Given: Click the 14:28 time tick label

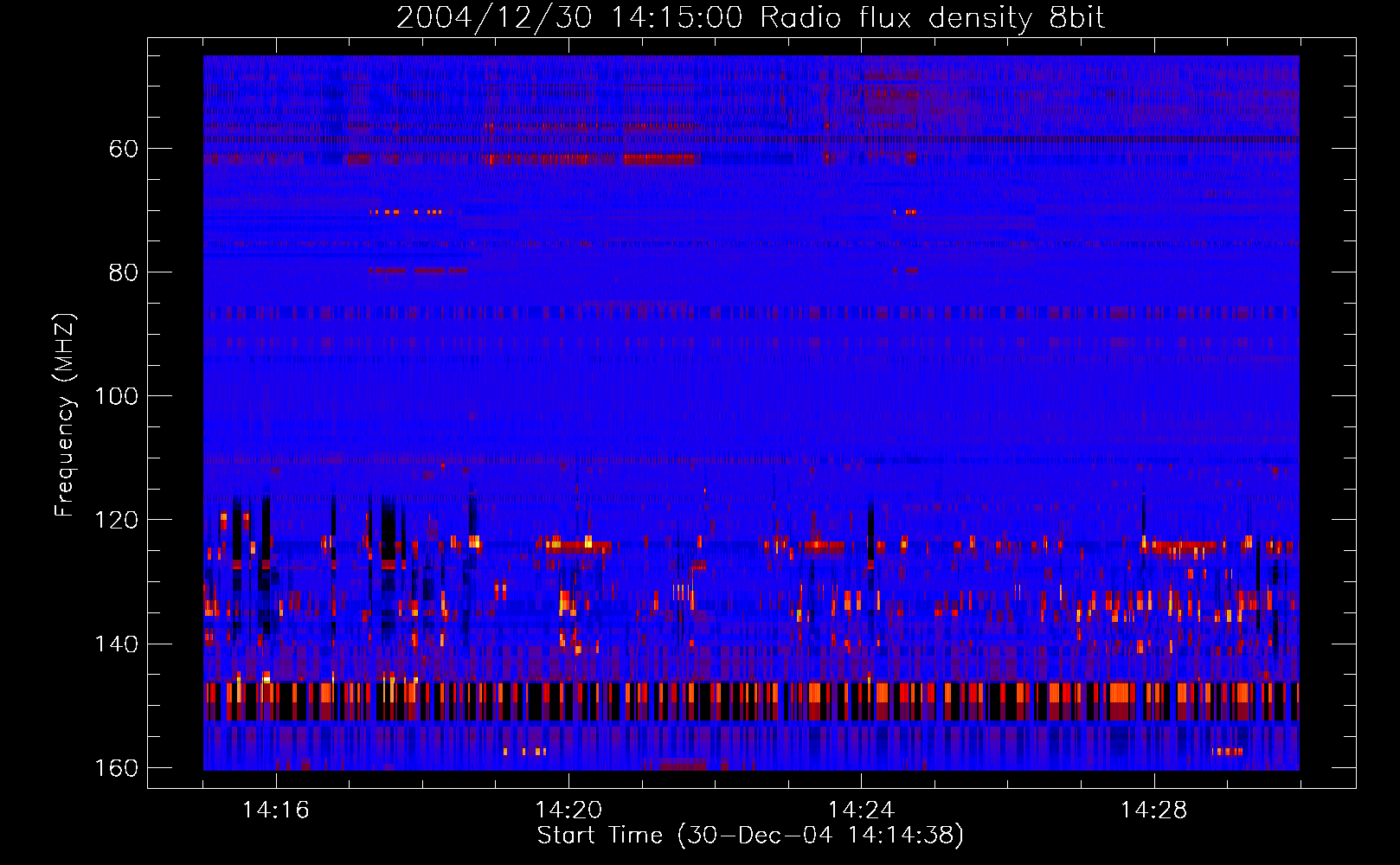Looking at the screenshot, I should 1154,811.
